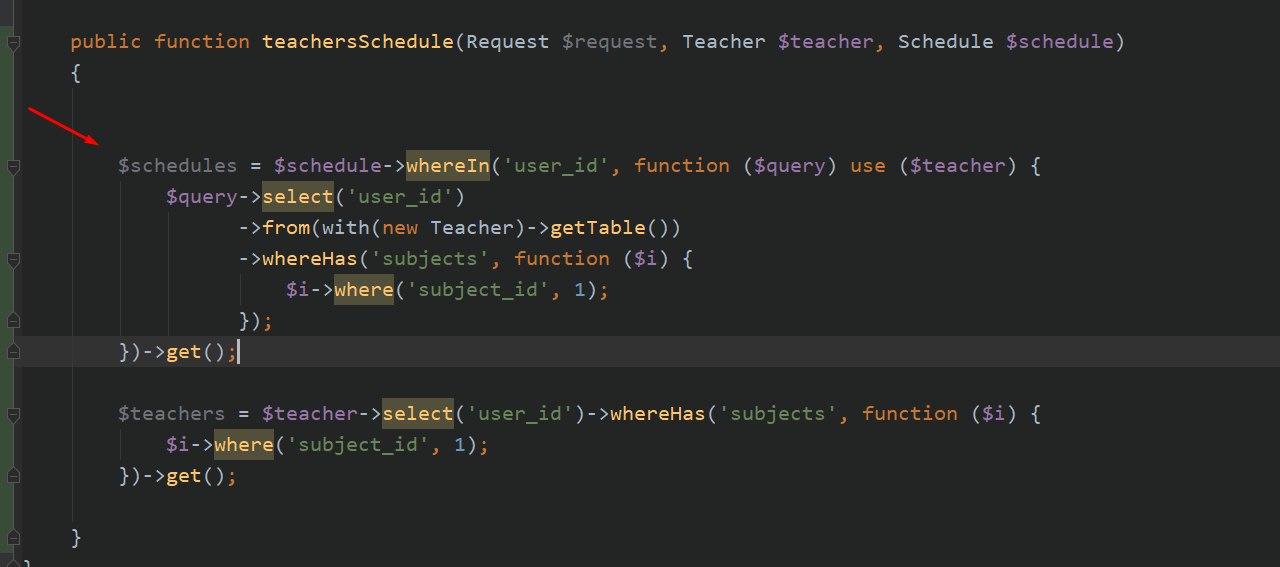Collapse the $schedules whereIn closure fold marker
Viewport: 1280px width, 567px height.
13,167
